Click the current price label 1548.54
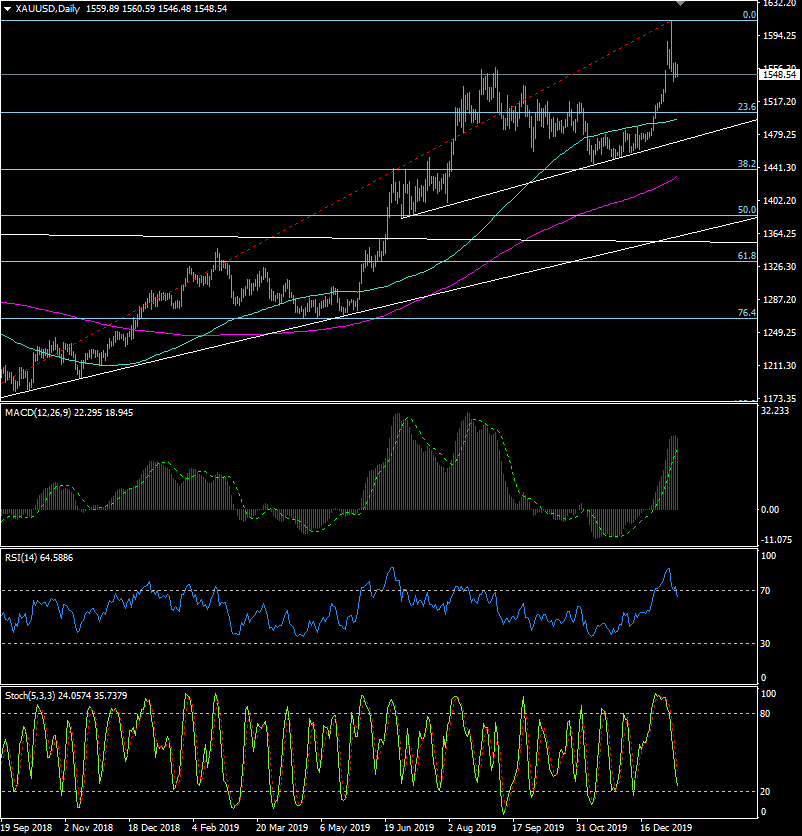The width and height of the screenshot is (802, 836). (x=779, y=74)
